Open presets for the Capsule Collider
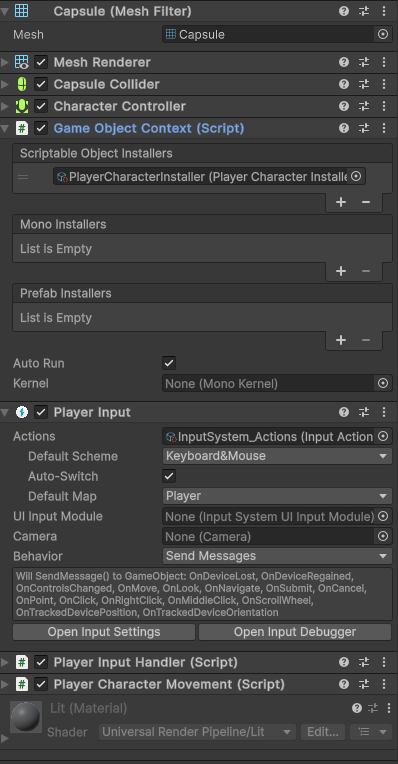 click(364, 84)
